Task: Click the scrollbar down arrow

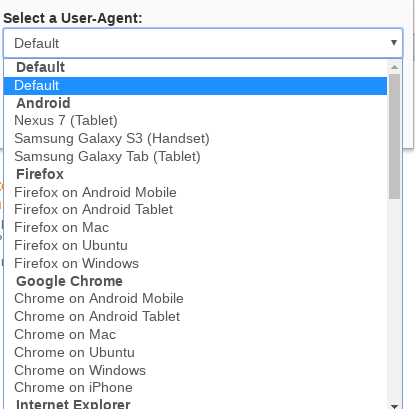Action: 394,406
